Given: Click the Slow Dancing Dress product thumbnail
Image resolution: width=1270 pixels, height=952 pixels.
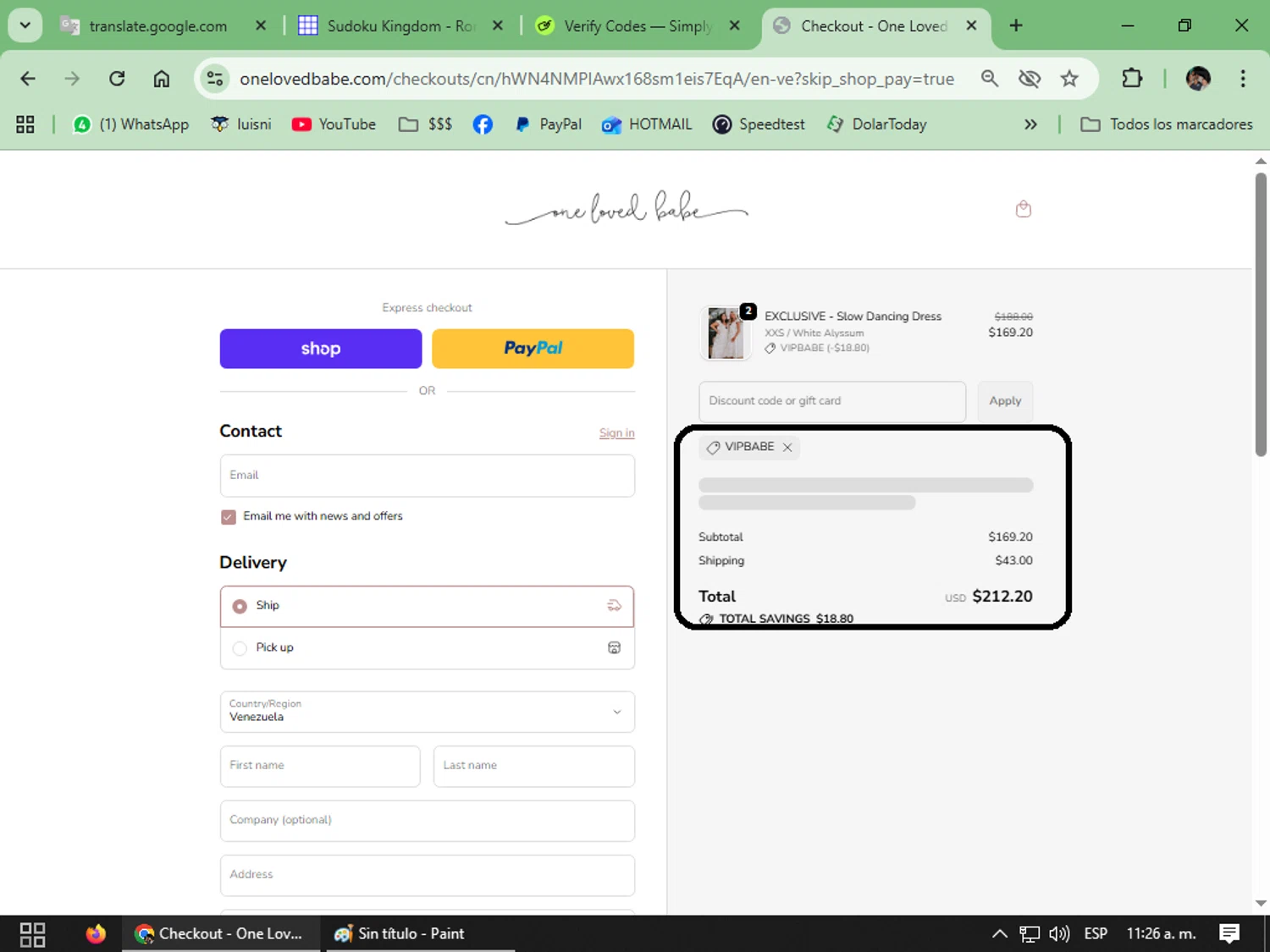Looking at the screenshot, I should (x=726, y=333).
